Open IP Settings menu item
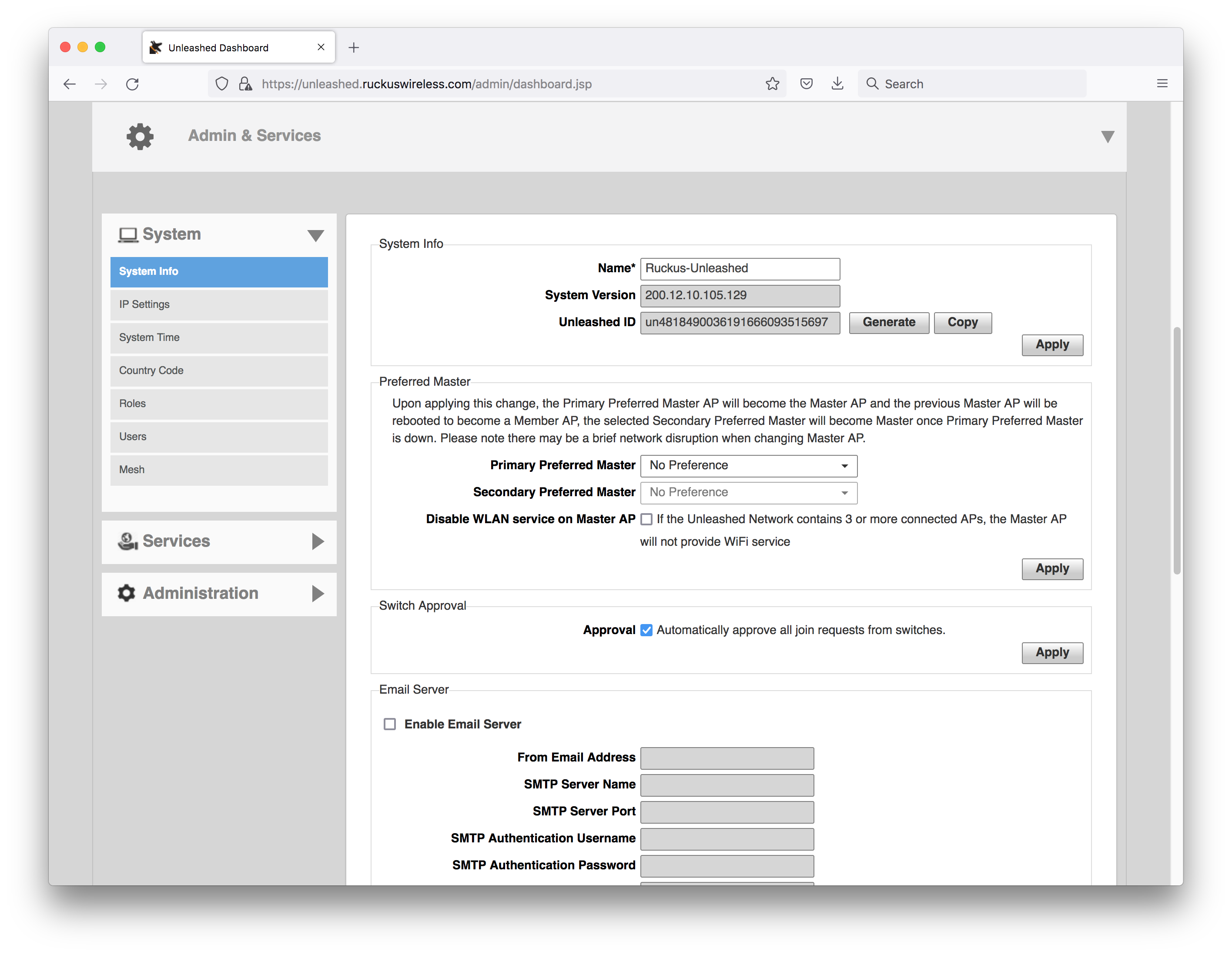 219,304
